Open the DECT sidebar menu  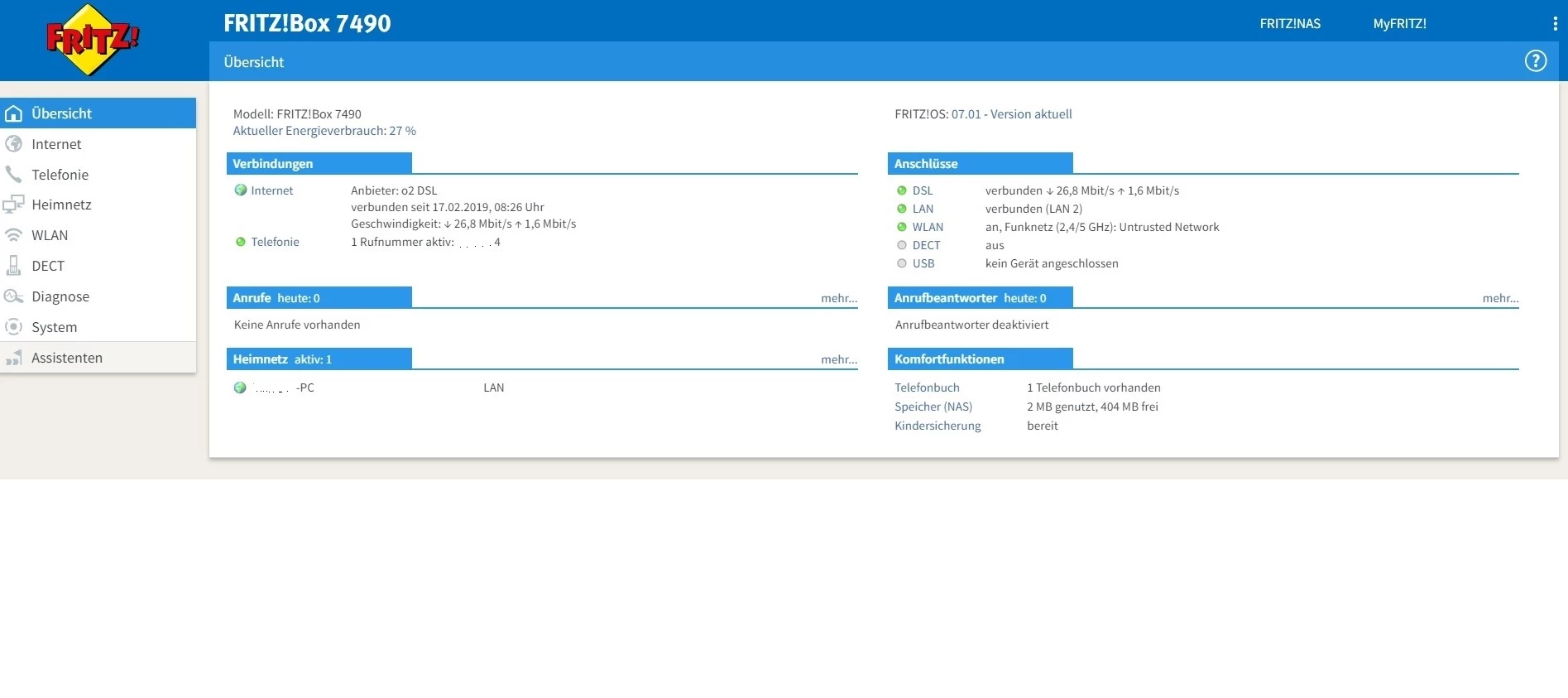point(98,266)
